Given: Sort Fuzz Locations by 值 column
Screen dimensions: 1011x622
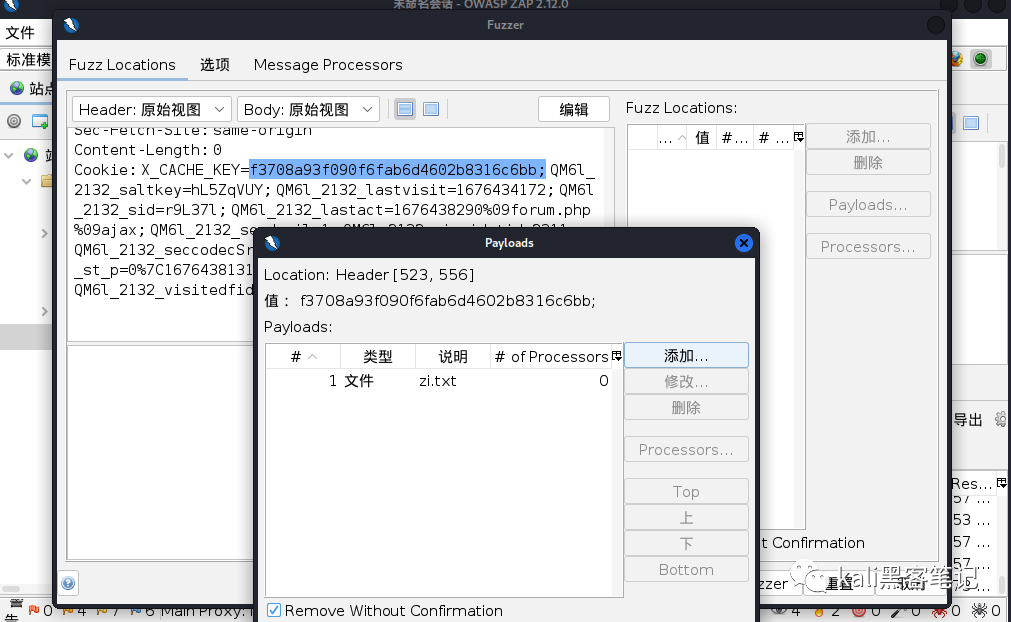Looking at the screenshot, I should click(702, 137).
